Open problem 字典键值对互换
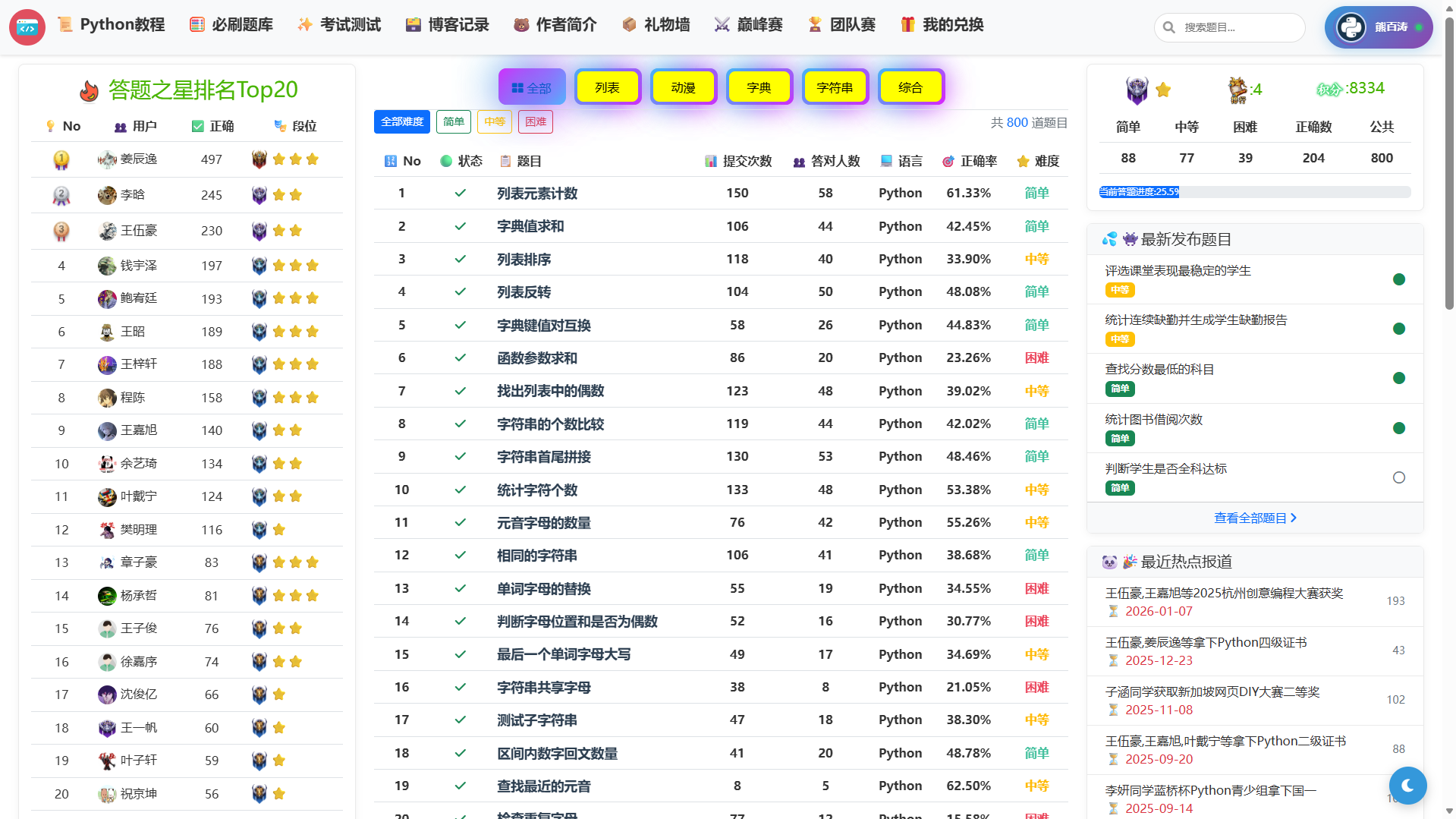 click(543, 325)
